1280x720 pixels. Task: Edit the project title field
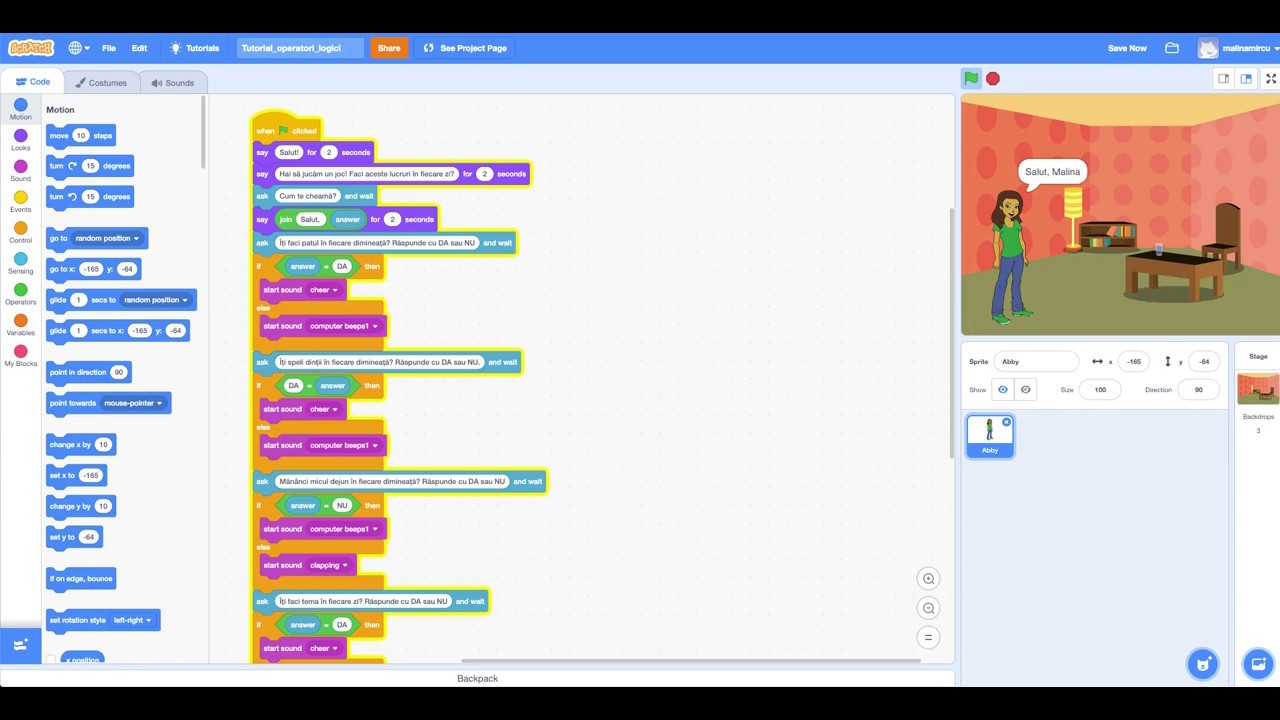coord(300,48)
